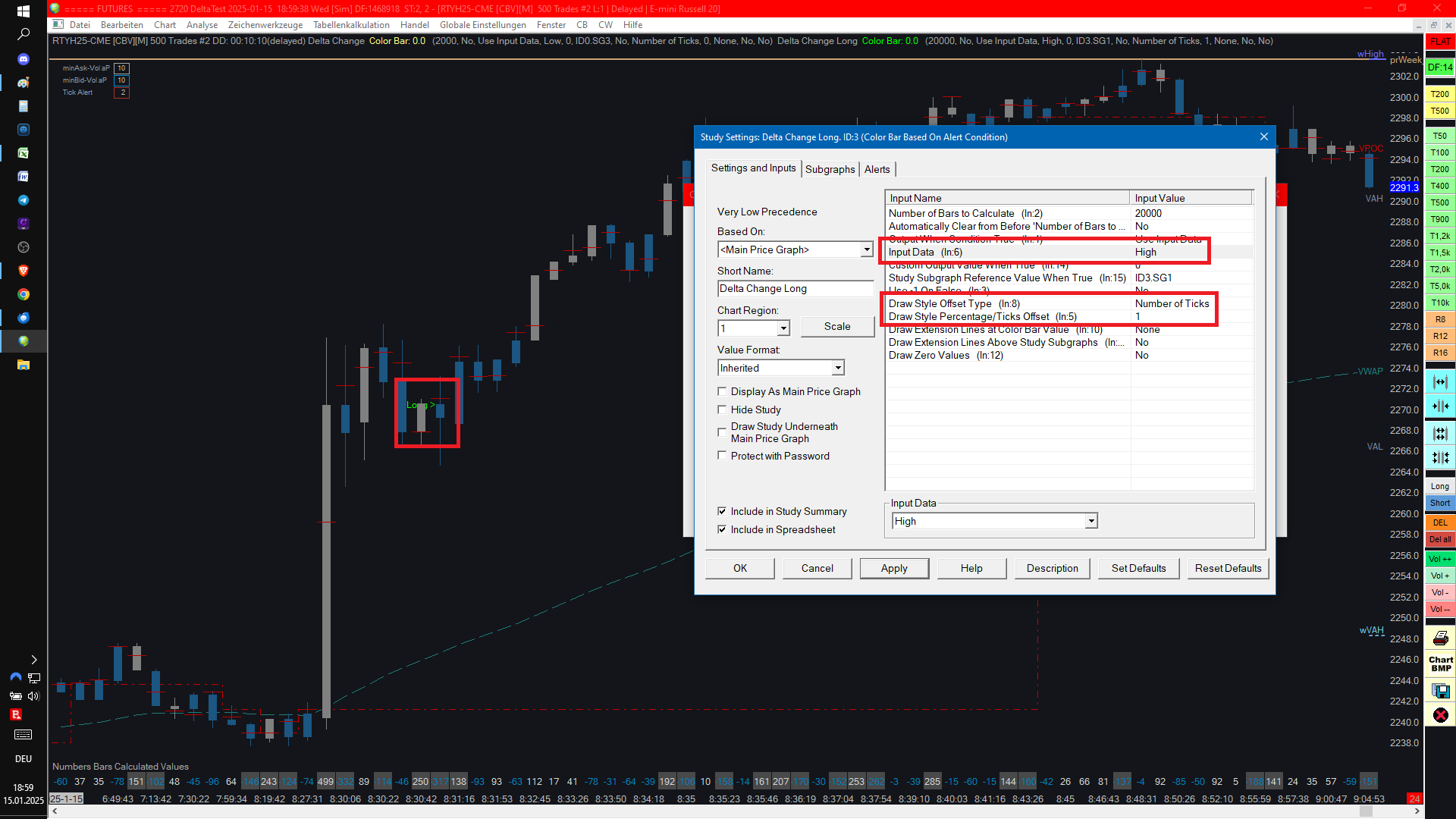The height and width of the screenshot is (819, 1456).
Task: Open the Zeichenwerkzeuge menu
Action: [265, 25]
